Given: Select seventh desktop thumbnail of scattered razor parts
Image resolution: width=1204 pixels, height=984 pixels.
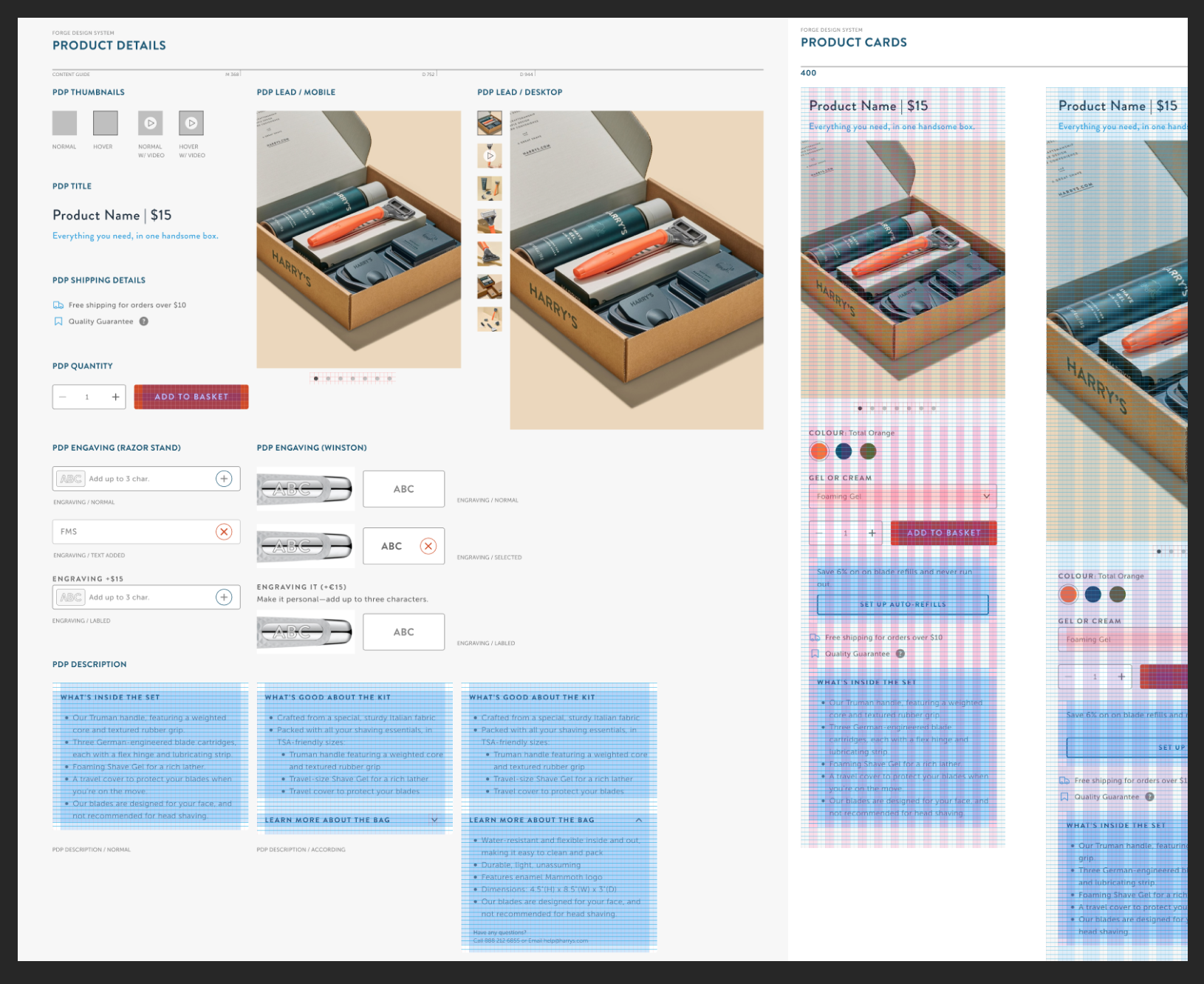Looking at the screenshot, I should pos(490,319).
